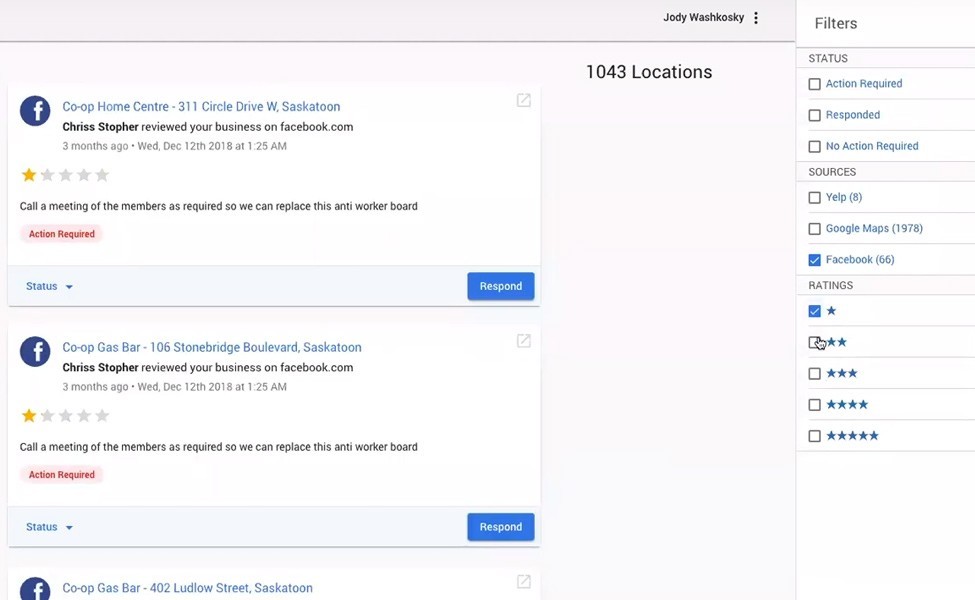The image size is (975, 600).
Task: Check the five-star rating filter
Action: [815, 436]
